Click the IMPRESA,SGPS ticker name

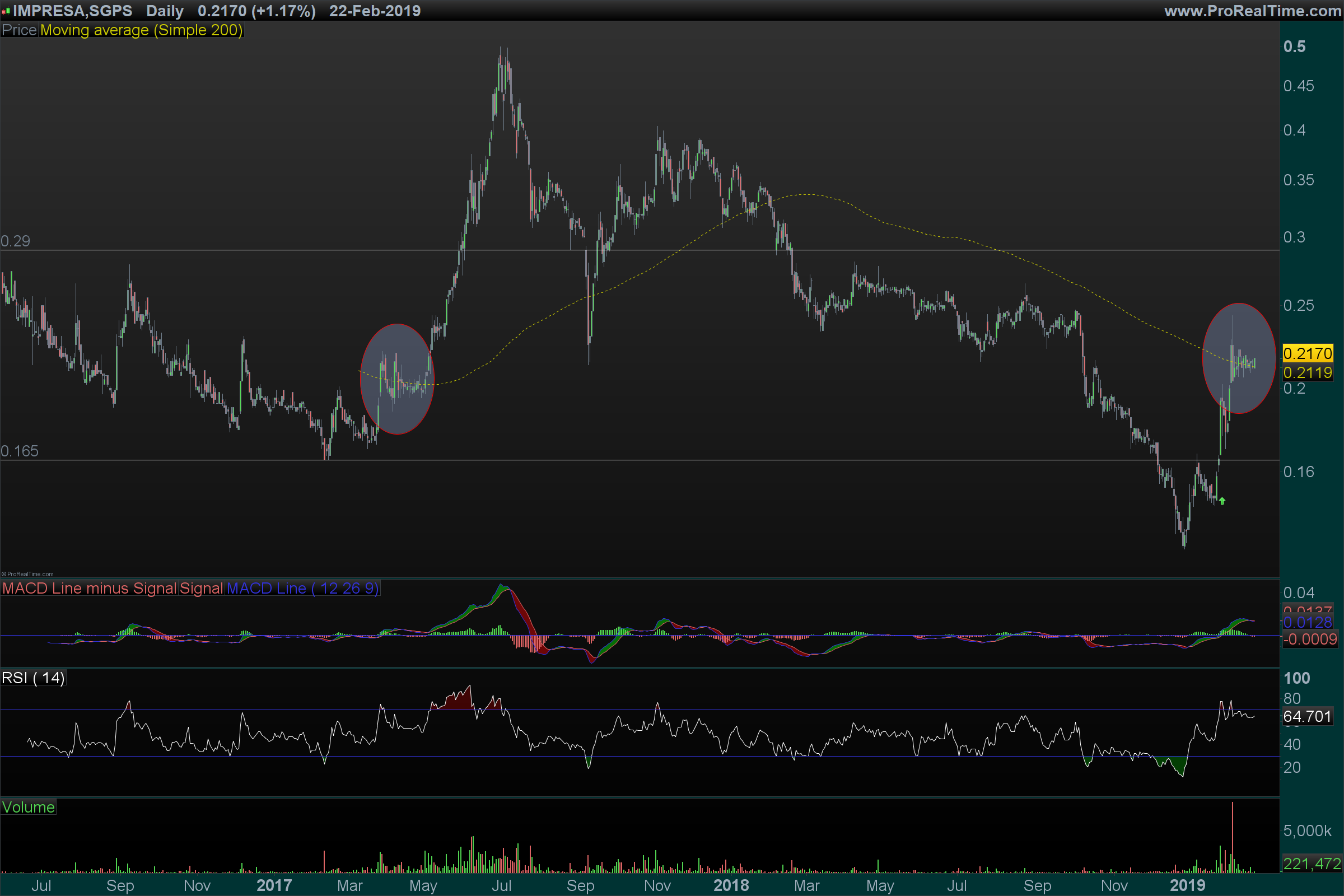pos(73,11)
